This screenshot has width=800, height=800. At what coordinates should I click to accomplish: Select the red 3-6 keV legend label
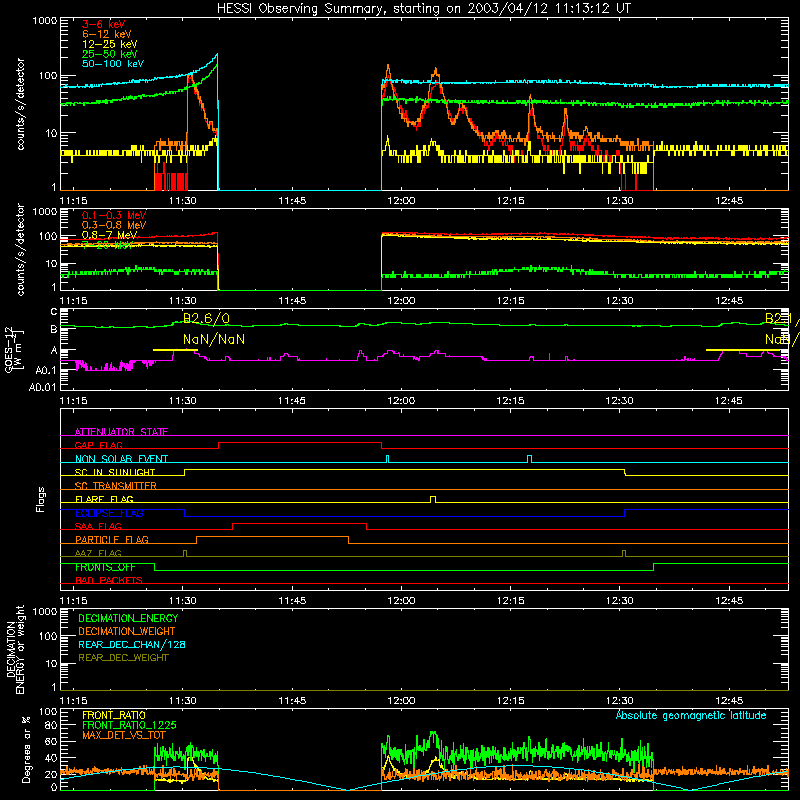(104, 24)
